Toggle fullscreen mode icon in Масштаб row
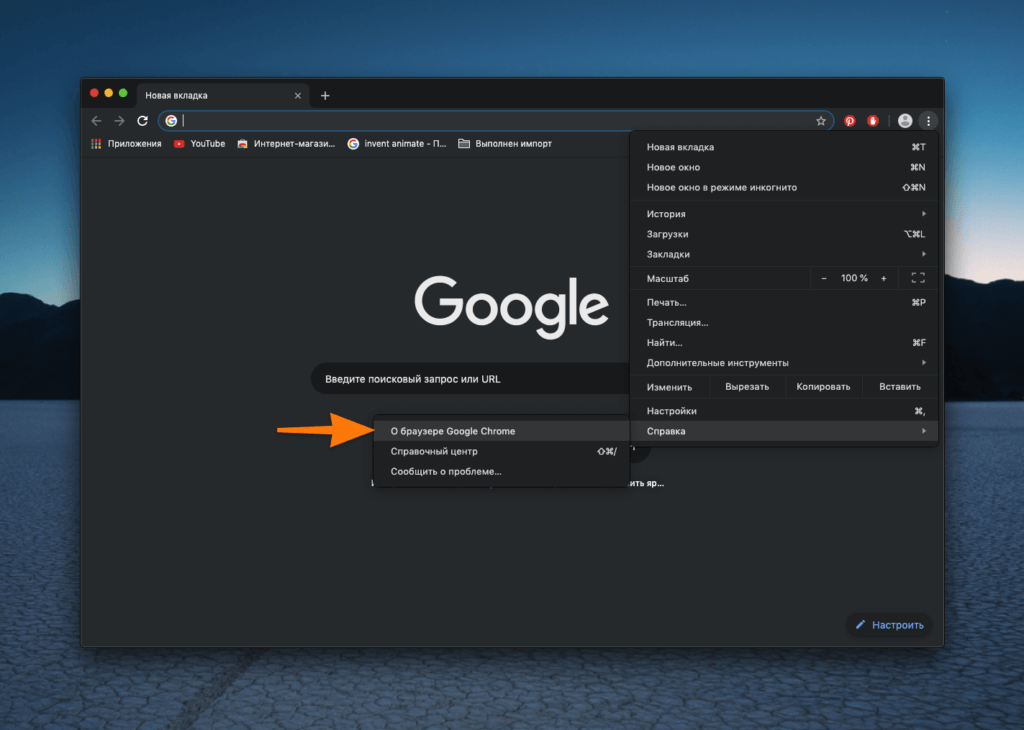 point(918,278)
